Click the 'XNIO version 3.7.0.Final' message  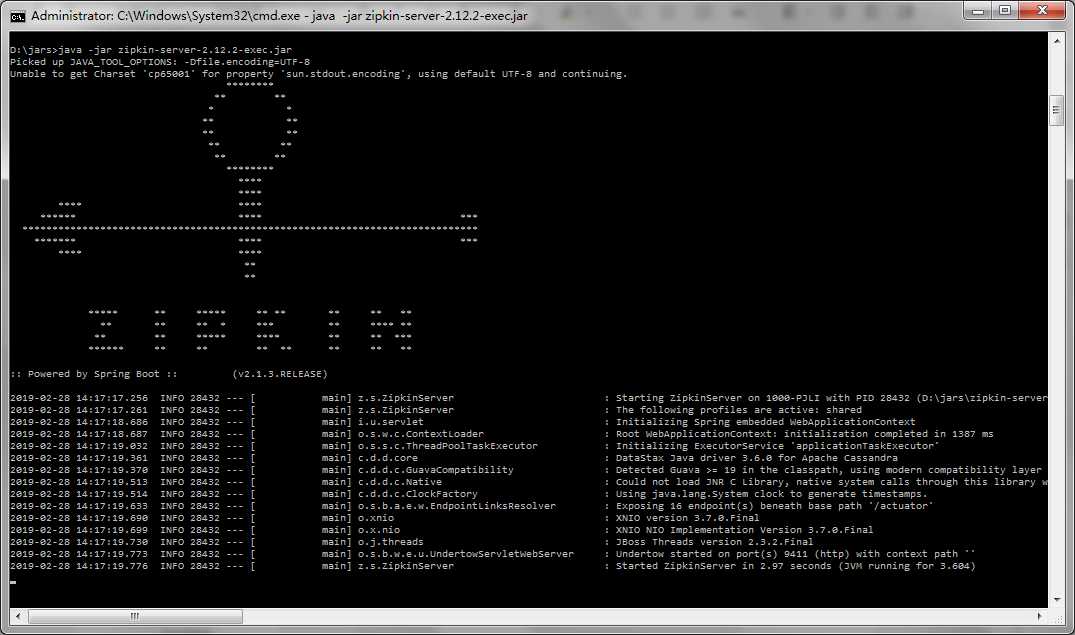pos(687,518)
